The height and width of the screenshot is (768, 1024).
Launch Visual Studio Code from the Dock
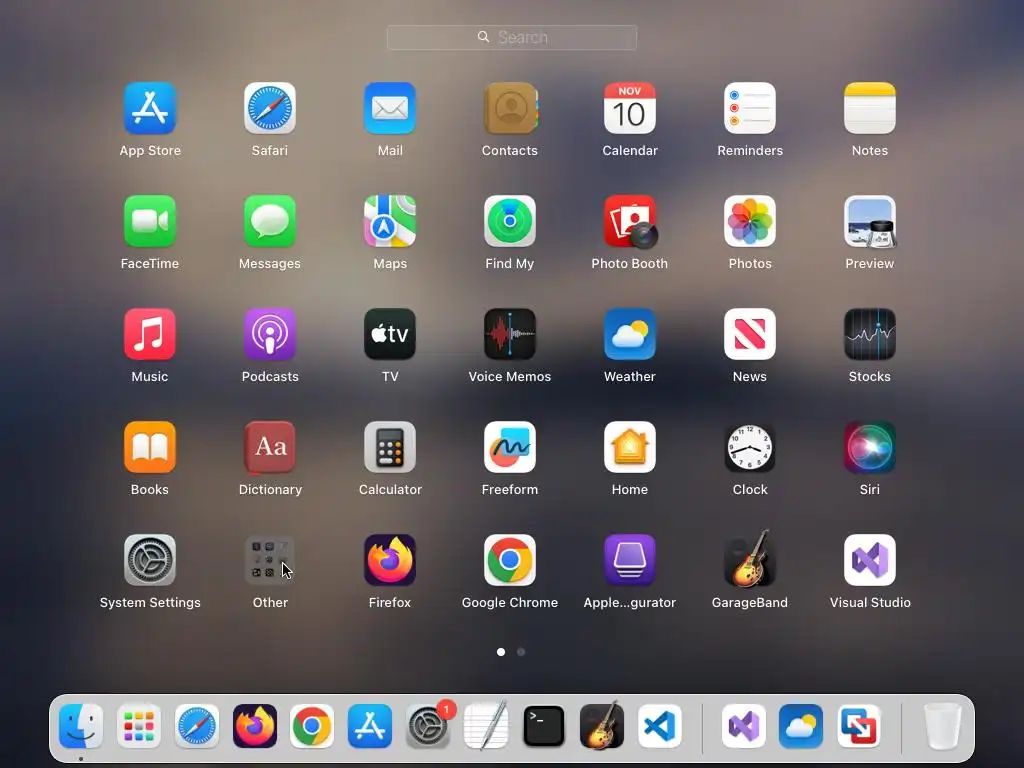click(x=660, y=726)
